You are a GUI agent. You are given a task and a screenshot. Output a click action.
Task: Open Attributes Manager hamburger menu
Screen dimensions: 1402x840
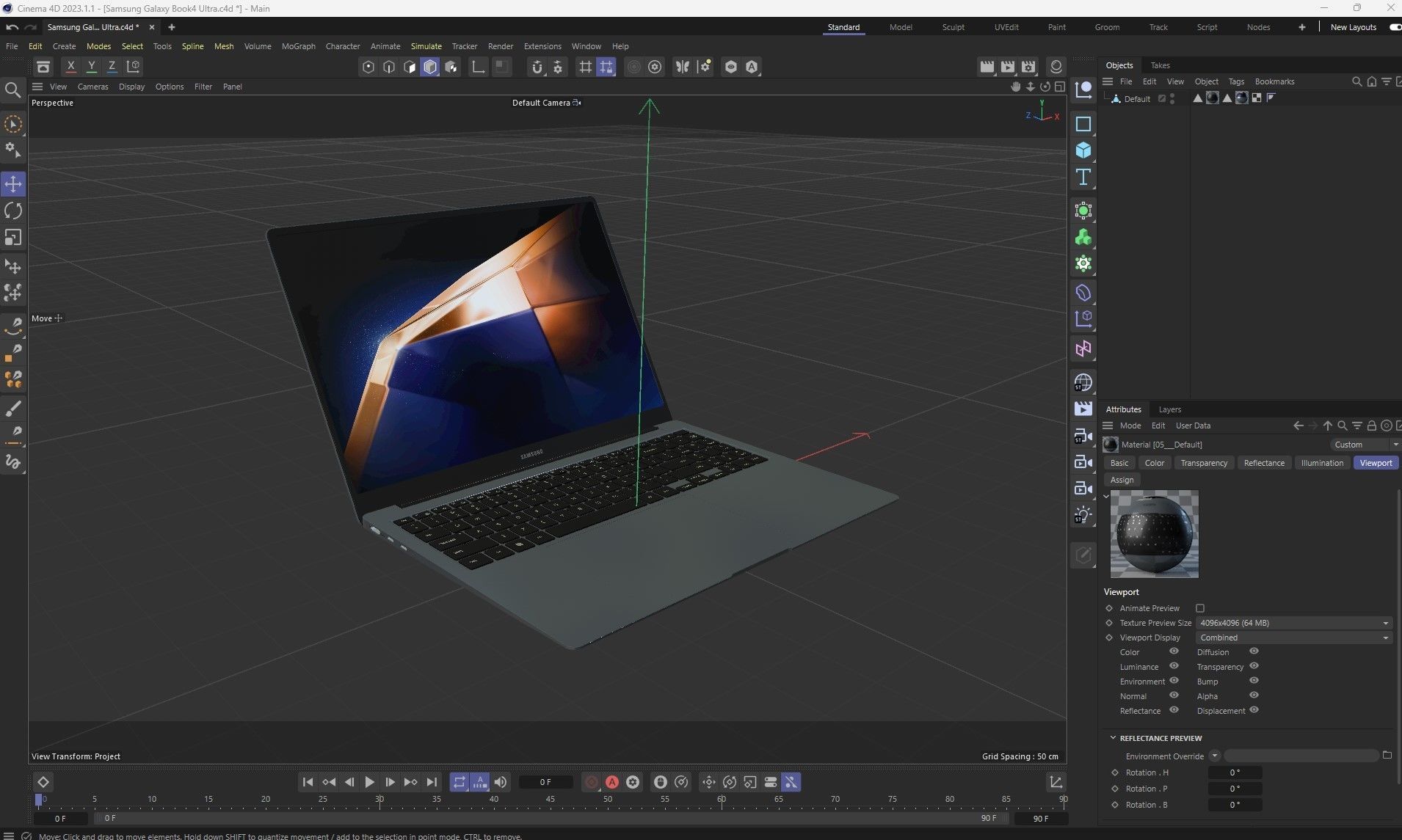[1108, 426]
